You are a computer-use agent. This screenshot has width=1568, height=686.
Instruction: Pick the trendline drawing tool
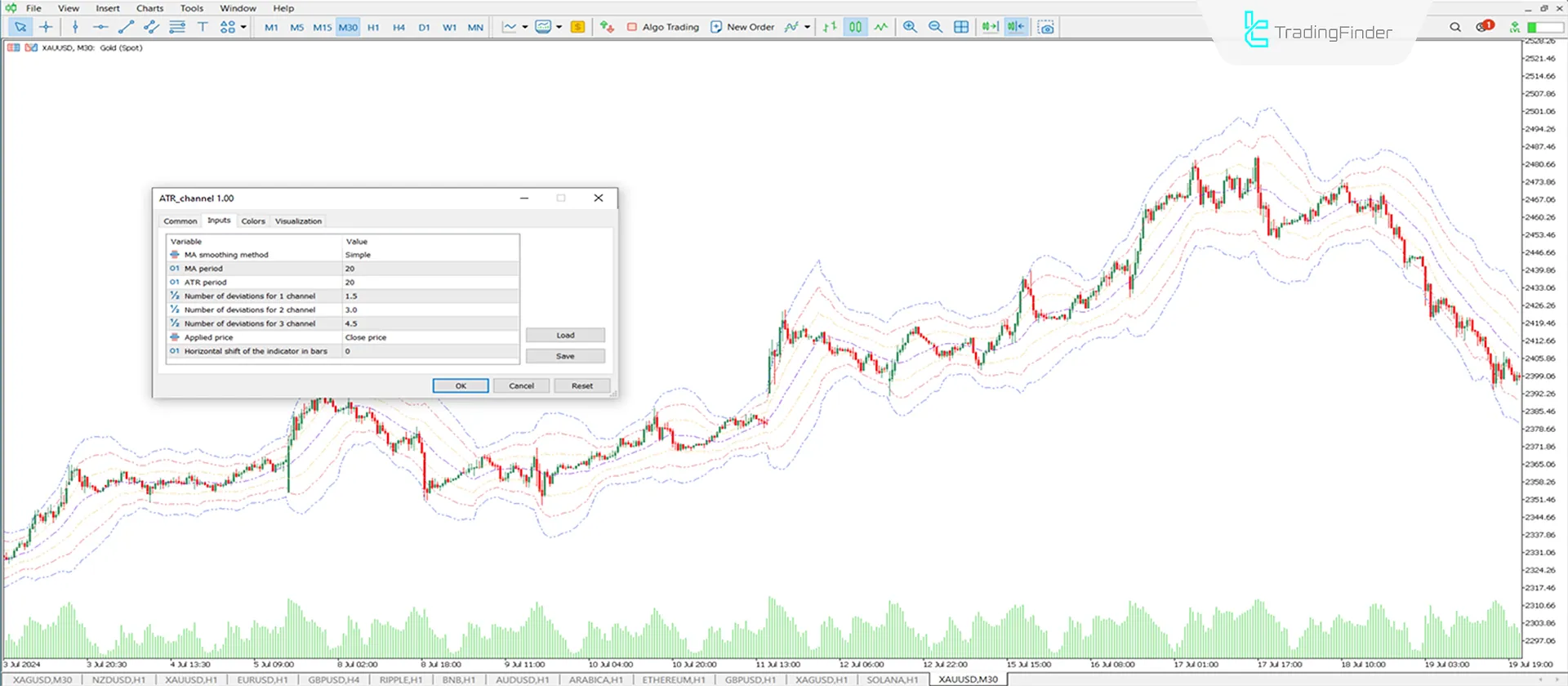pyautogui.click(x=126, y=27)
